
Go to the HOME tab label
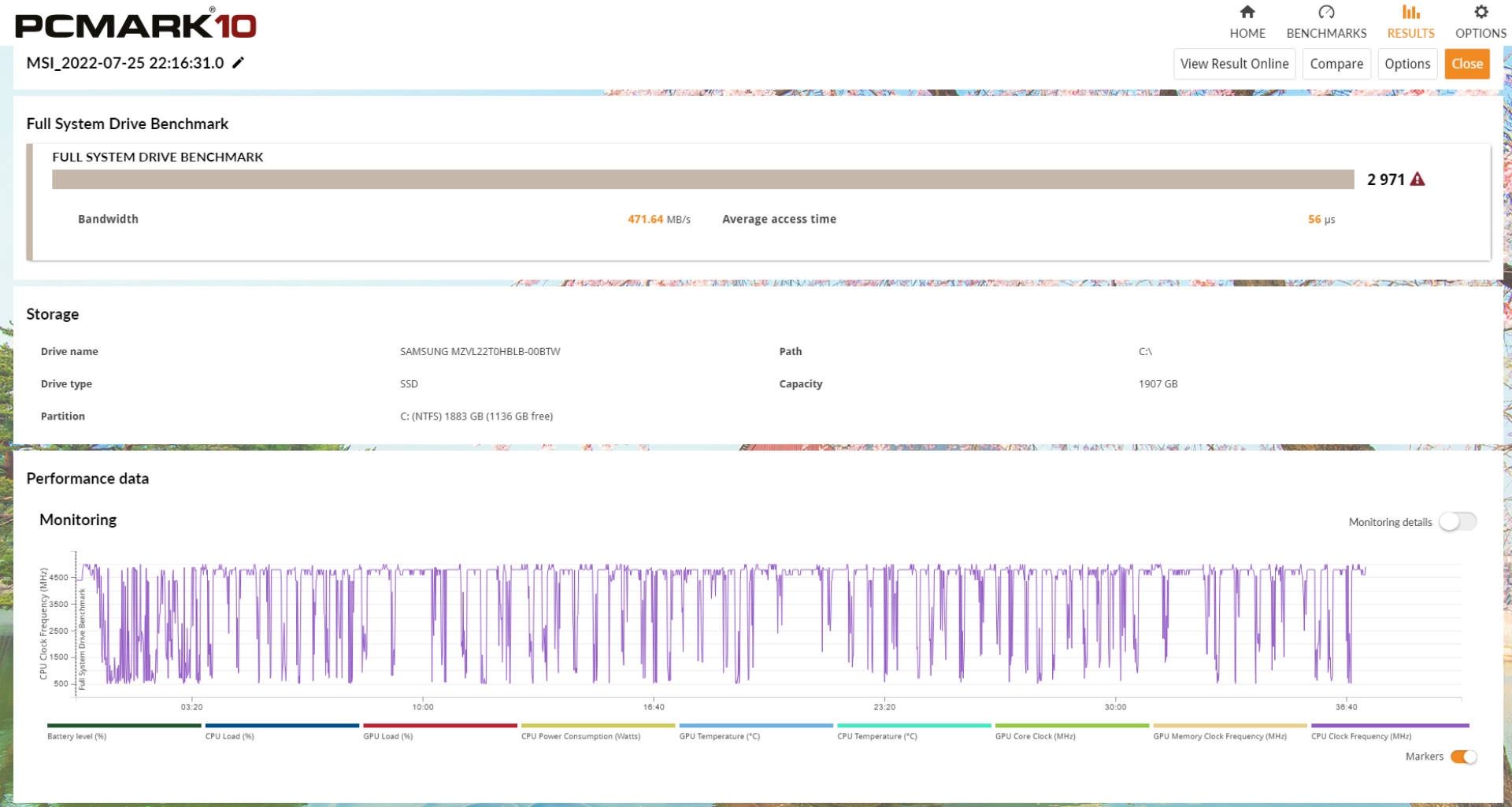click(x=1247, y=33)
